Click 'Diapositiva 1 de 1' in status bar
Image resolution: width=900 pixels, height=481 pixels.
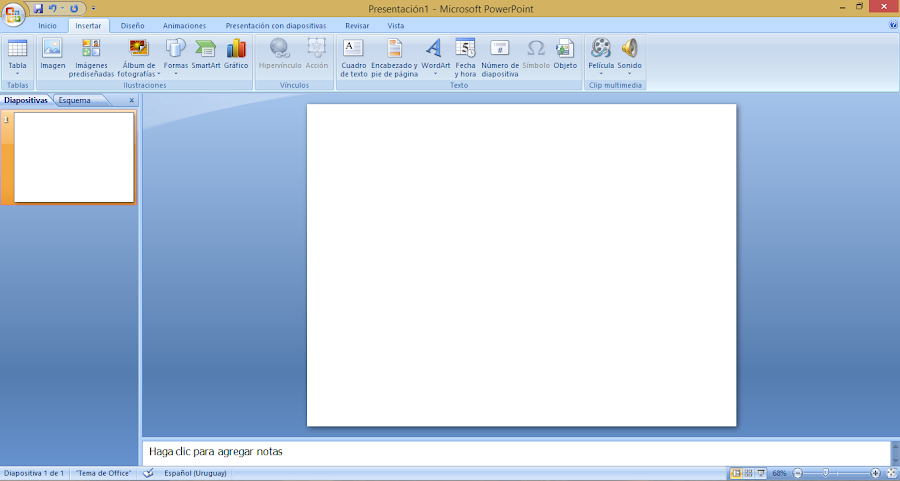coord(34,474)
